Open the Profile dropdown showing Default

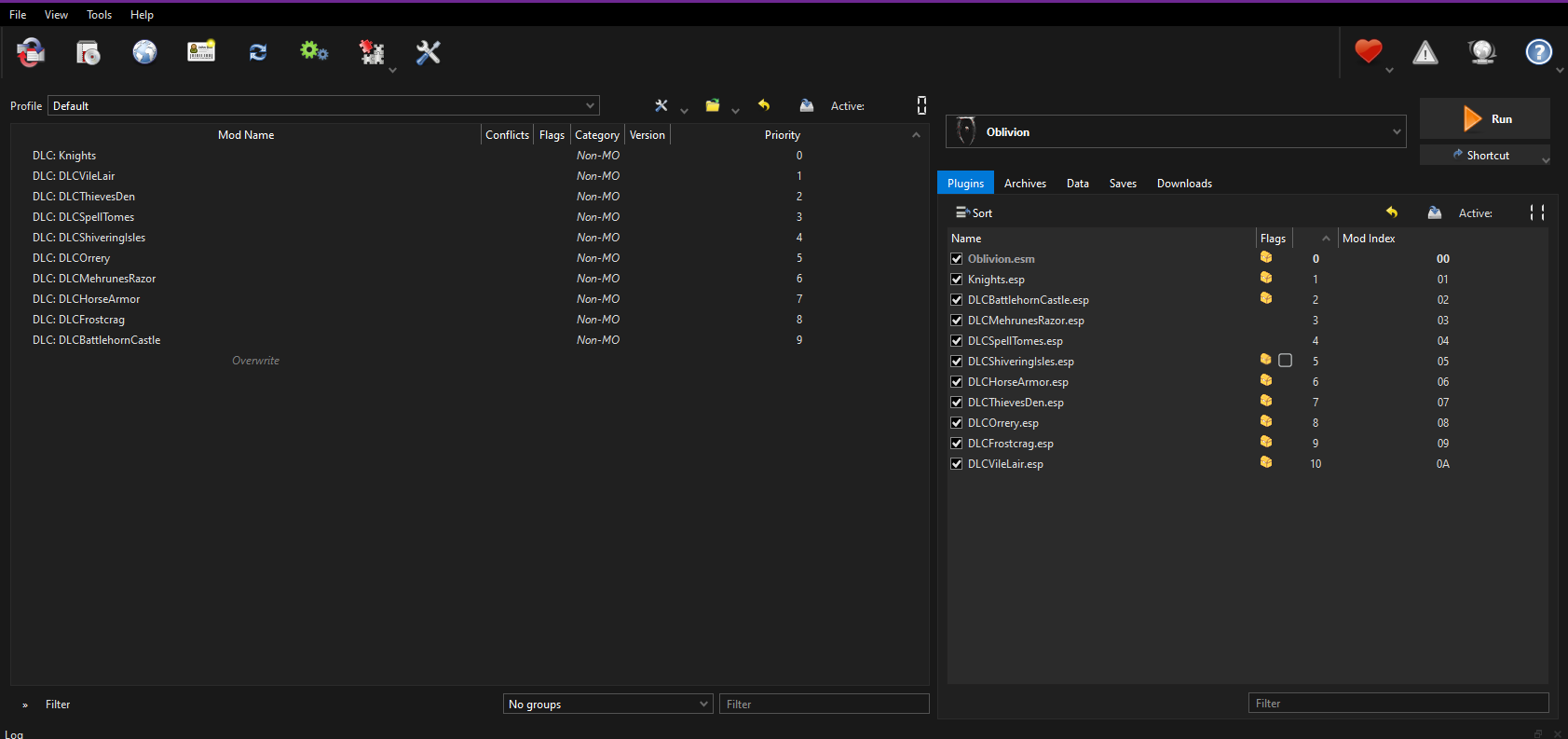[x=323, y=106]
